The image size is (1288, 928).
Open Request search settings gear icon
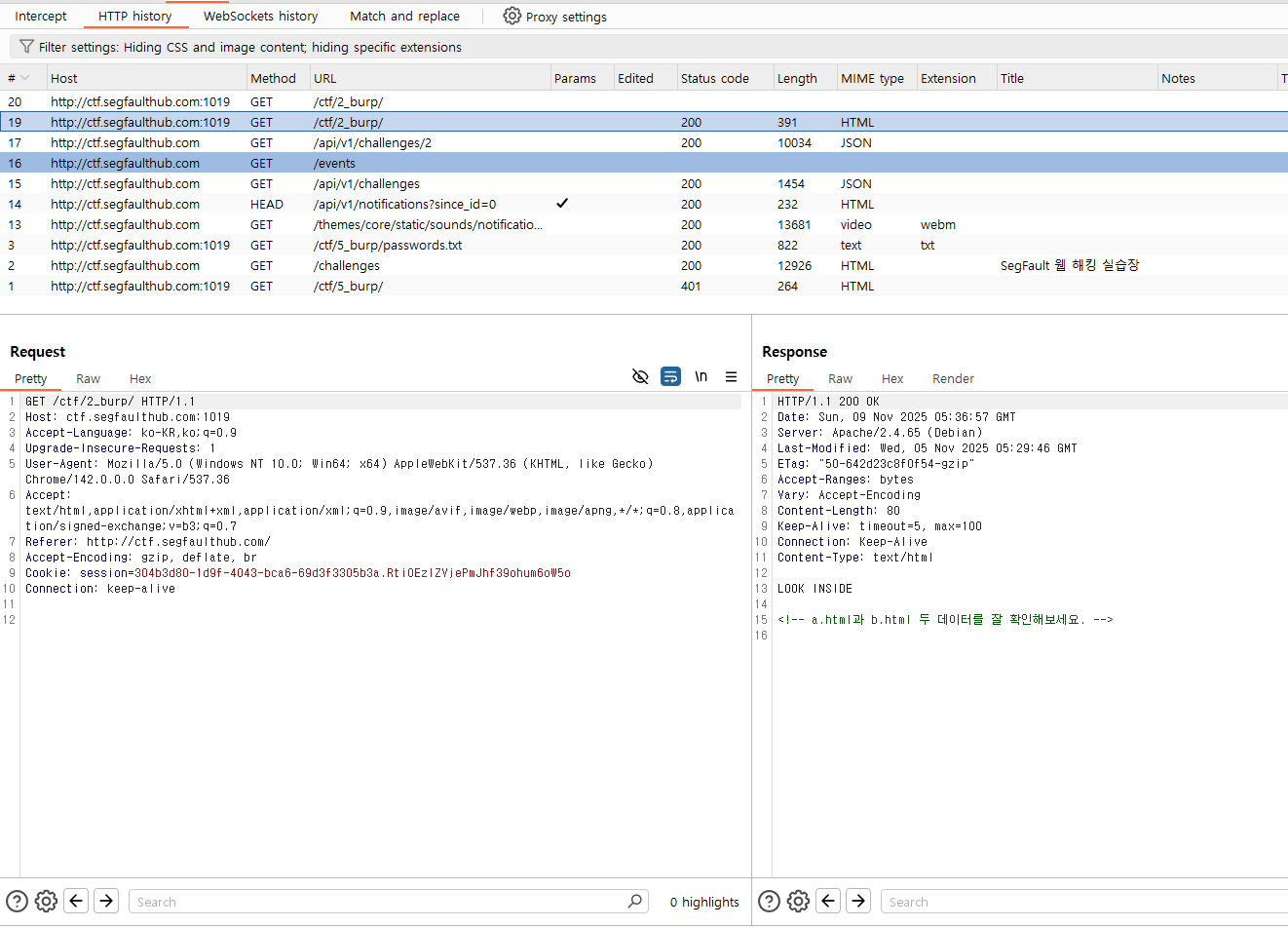coord(46,902)
